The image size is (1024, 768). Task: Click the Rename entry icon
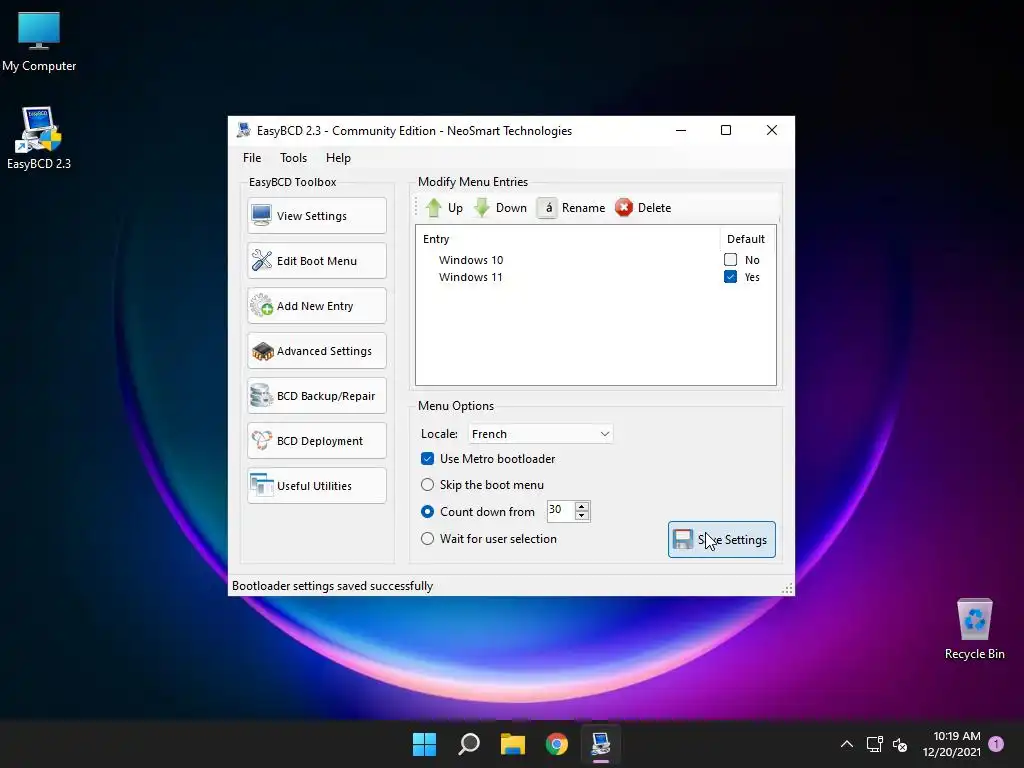click(x=547, y=208)
